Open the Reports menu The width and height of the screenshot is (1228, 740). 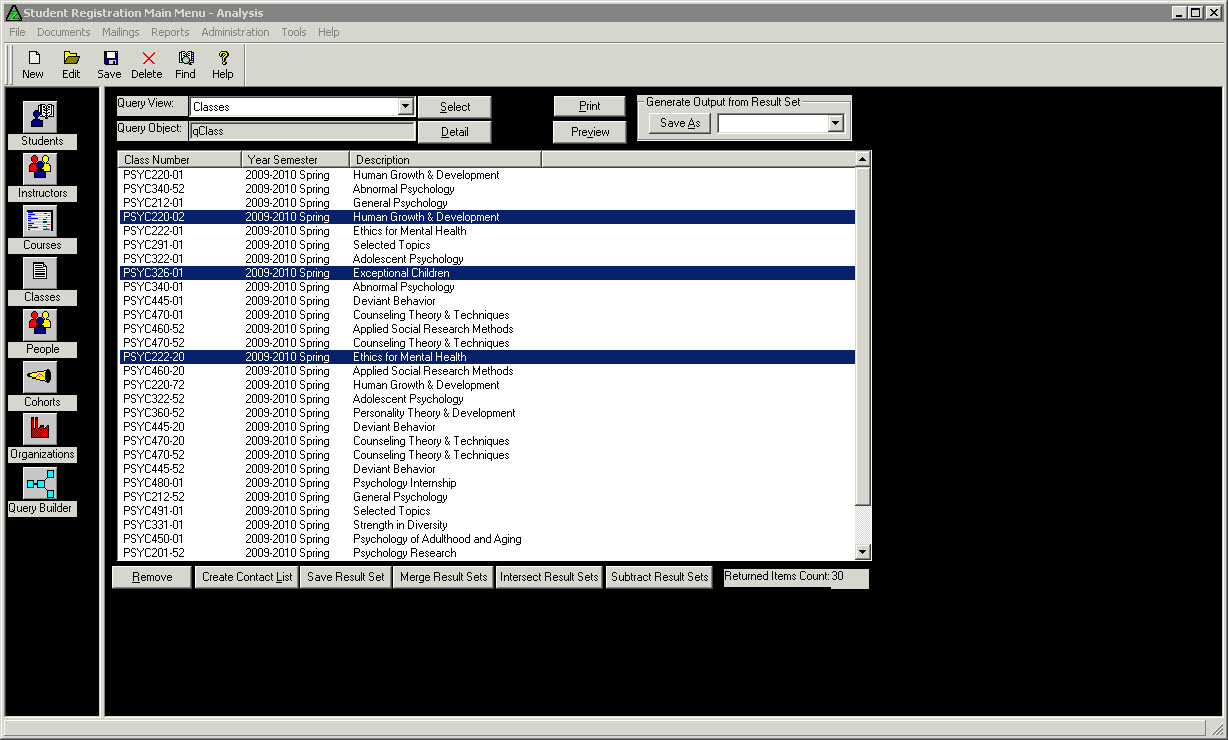coord(170,32)
